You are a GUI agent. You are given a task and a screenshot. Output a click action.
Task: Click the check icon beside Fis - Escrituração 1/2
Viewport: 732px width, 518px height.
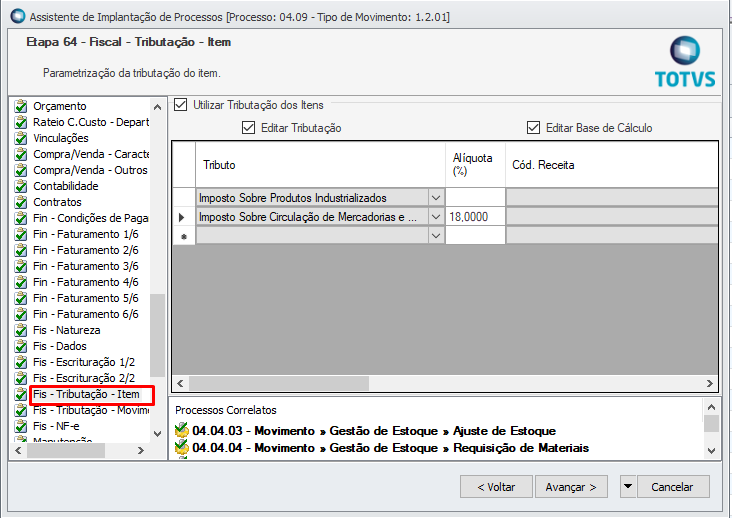(x=21, y=362)
